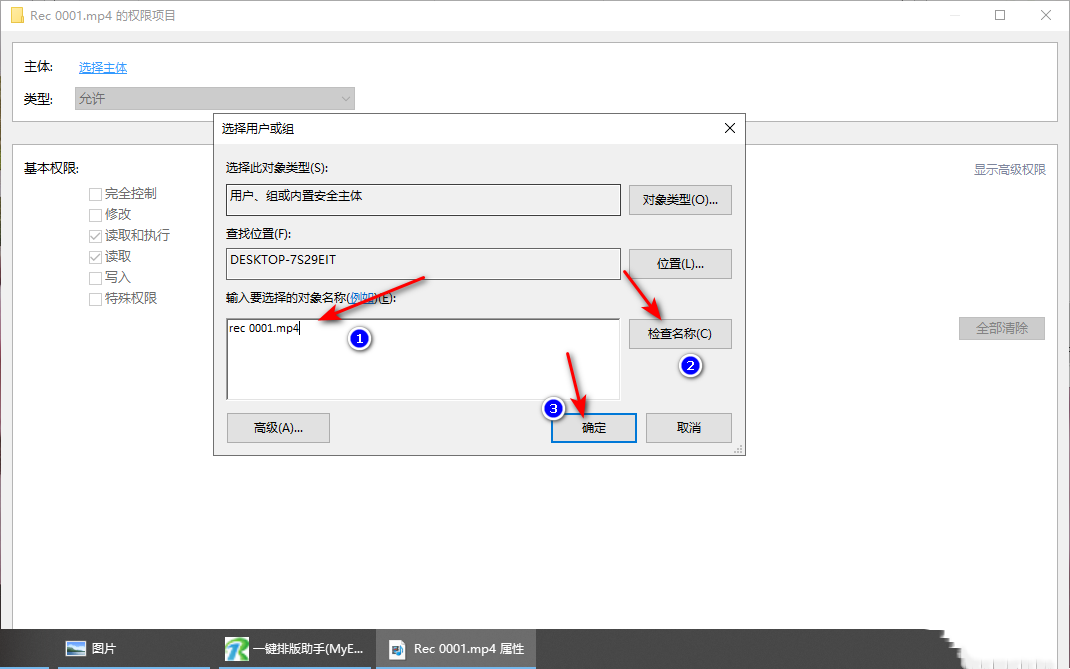The height and width of the screenshot is (669, 1070).
Task: Click the 查找位置 DESKTOP-7S29EIT field
Action: [x=423, y=264]
